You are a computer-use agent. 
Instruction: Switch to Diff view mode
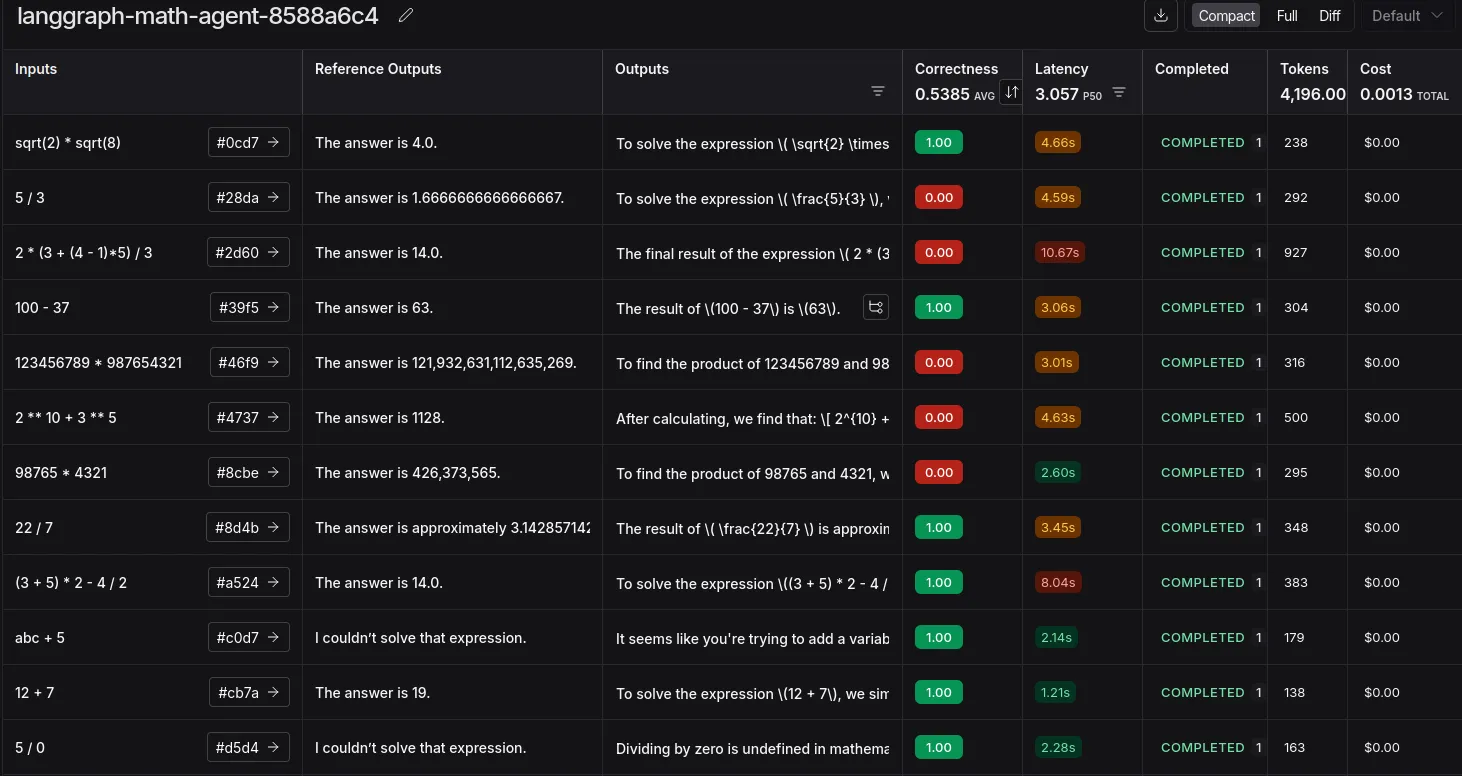tap(1329, 16)
